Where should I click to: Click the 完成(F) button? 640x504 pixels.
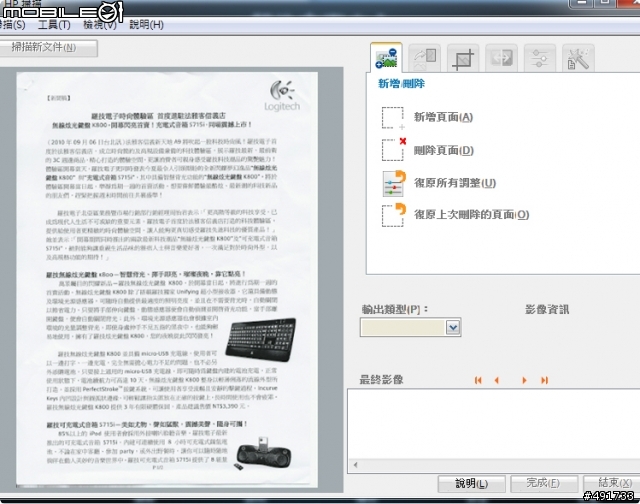point(543,484)
